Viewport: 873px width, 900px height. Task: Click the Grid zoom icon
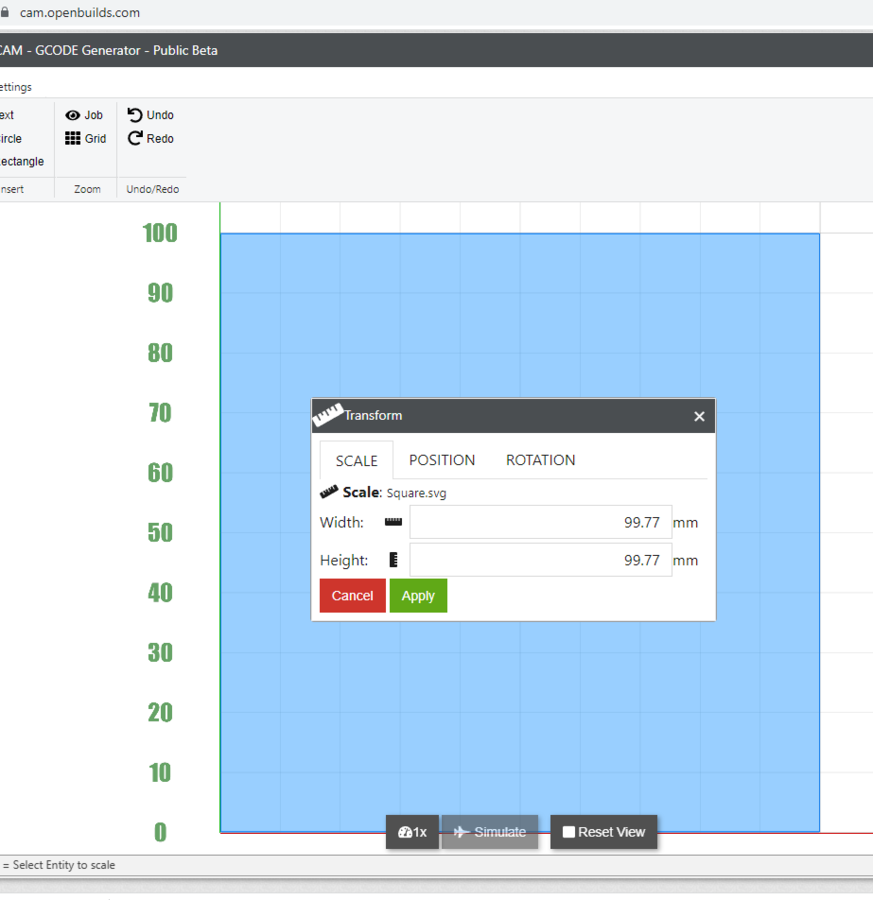pyautogui.click(x=73, y=139)
